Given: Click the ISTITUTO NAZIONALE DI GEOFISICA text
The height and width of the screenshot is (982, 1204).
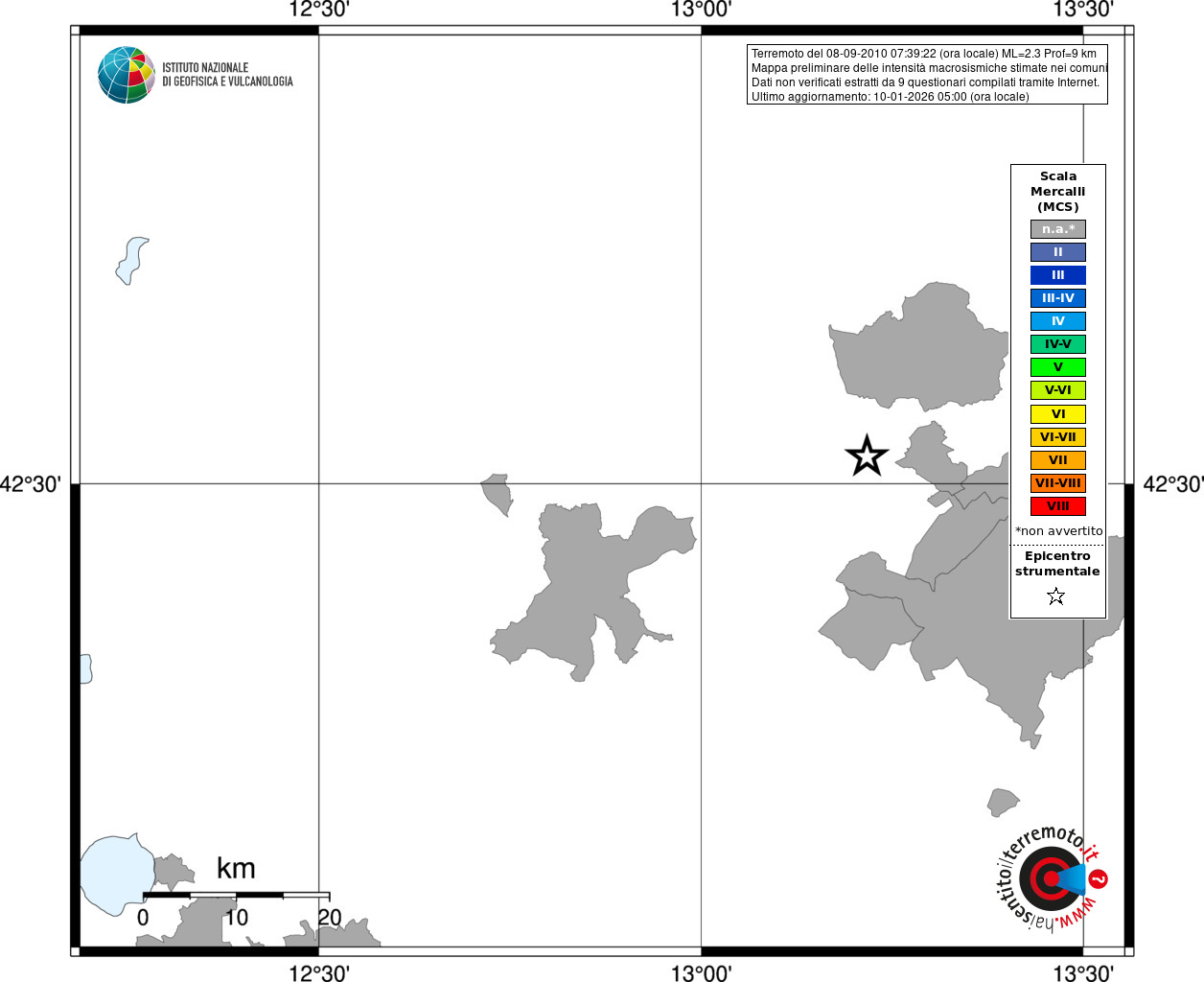Looking at the screenshot, I should pyautogui.click(x=227, y=75).
